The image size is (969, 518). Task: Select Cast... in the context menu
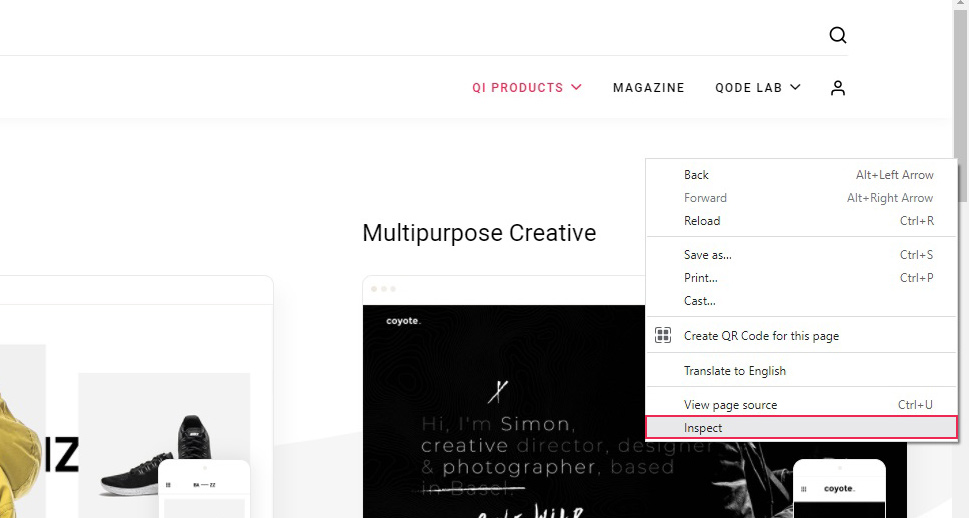click(x=801, y=301)
